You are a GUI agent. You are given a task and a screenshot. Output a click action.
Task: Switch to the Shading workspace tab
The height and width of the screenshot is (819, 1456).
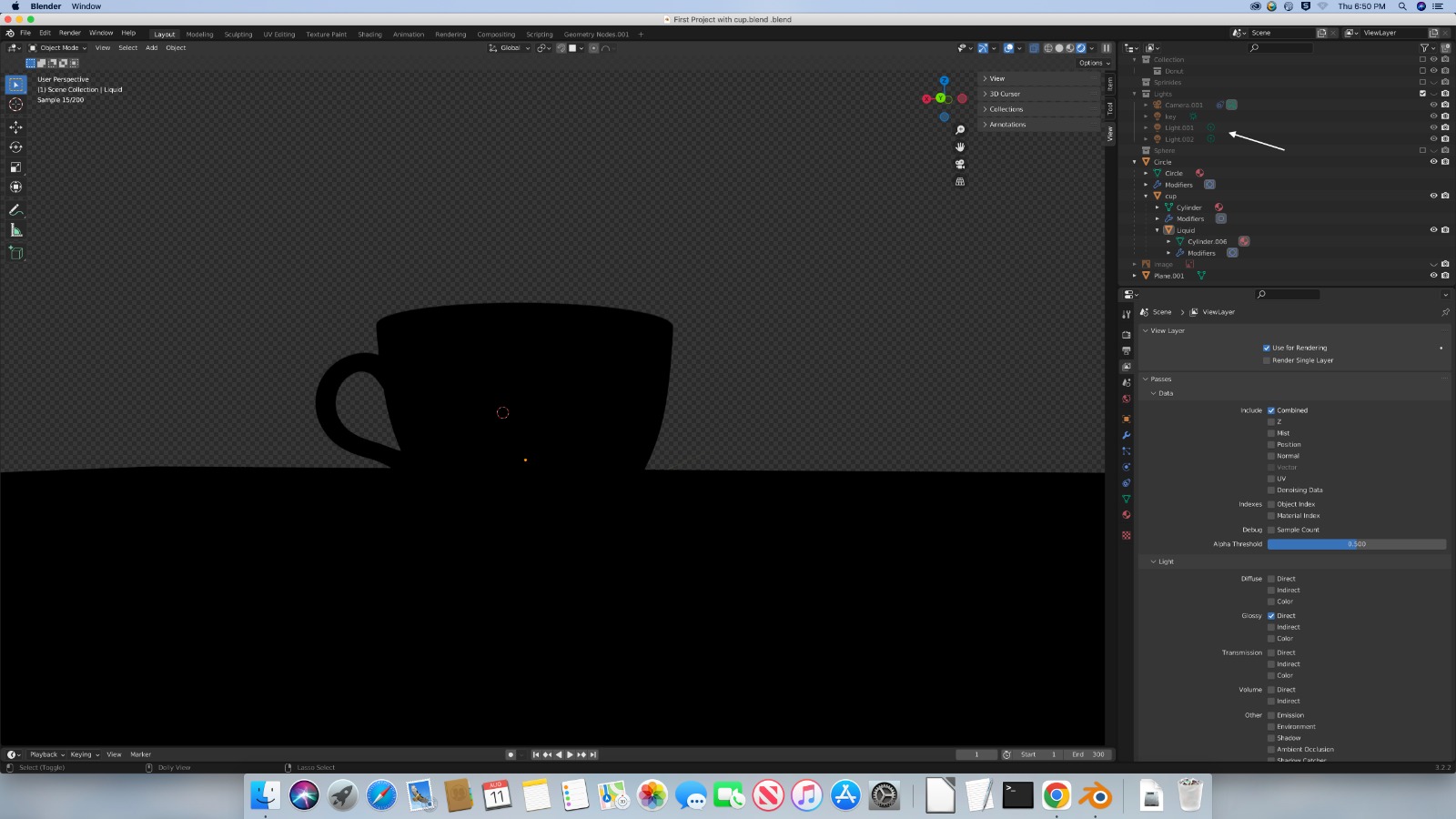(369, 34)
